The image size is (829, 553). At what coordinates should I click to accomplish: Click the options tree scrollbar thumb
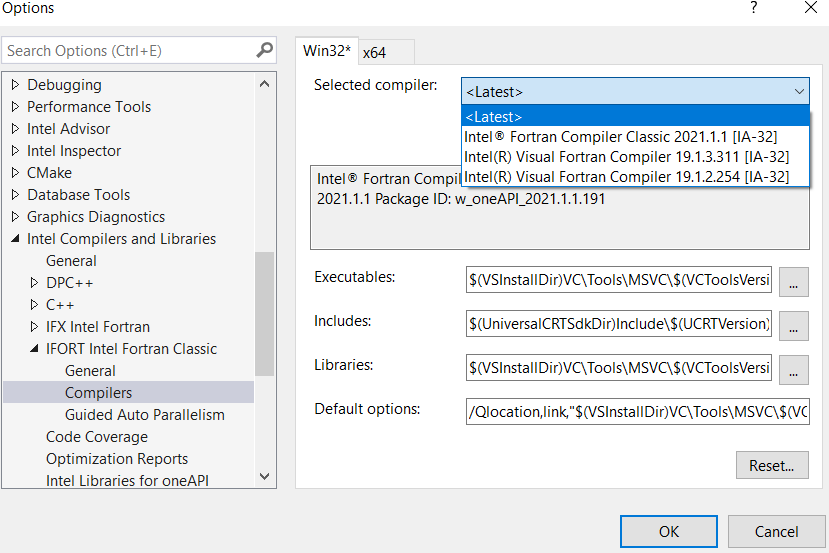[x=264, y=314]
